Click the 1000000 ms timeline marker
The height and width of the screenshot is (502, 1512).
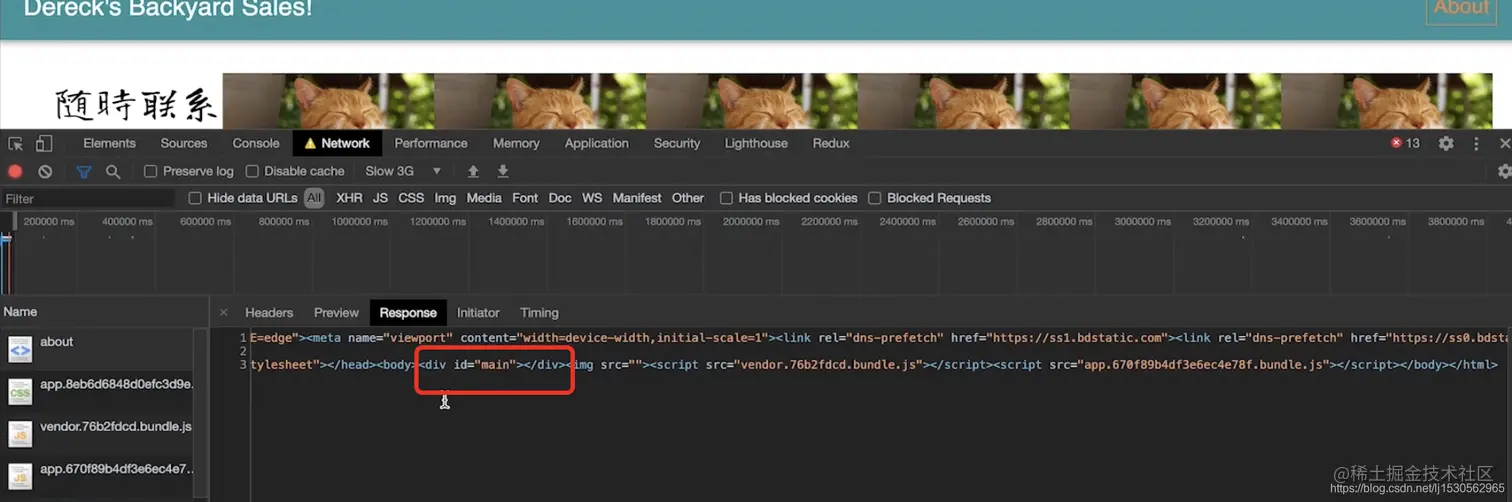pos(360,221)
